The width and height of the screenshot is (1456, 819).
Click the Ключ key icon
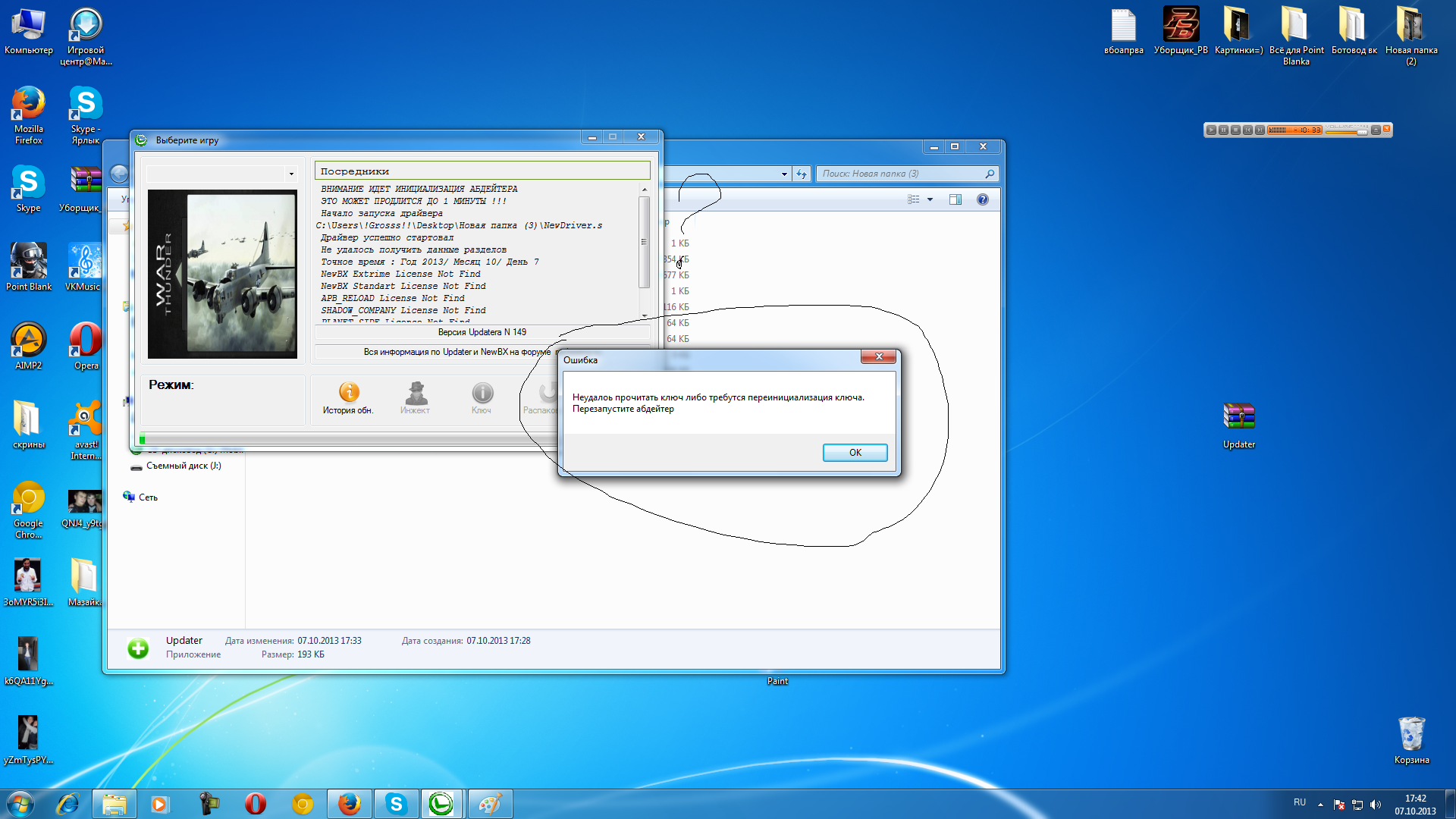(x=482, y=399)
